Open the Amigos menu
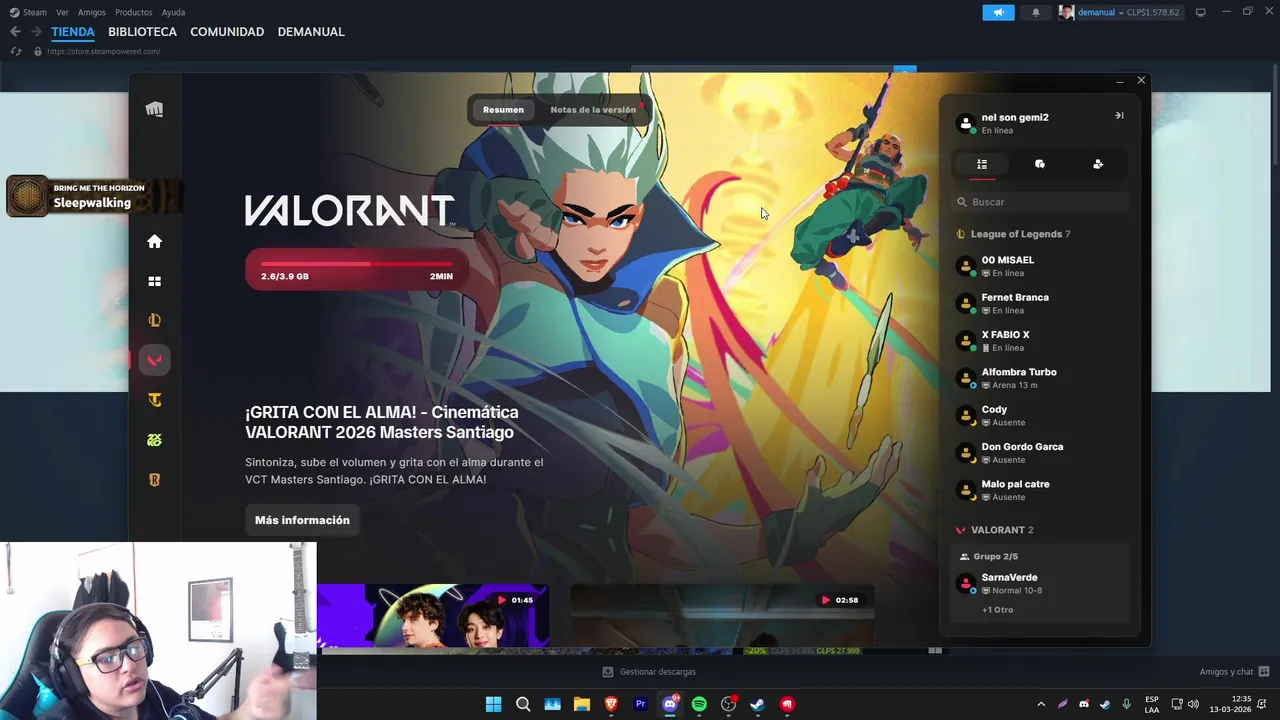 pos(92,12)
